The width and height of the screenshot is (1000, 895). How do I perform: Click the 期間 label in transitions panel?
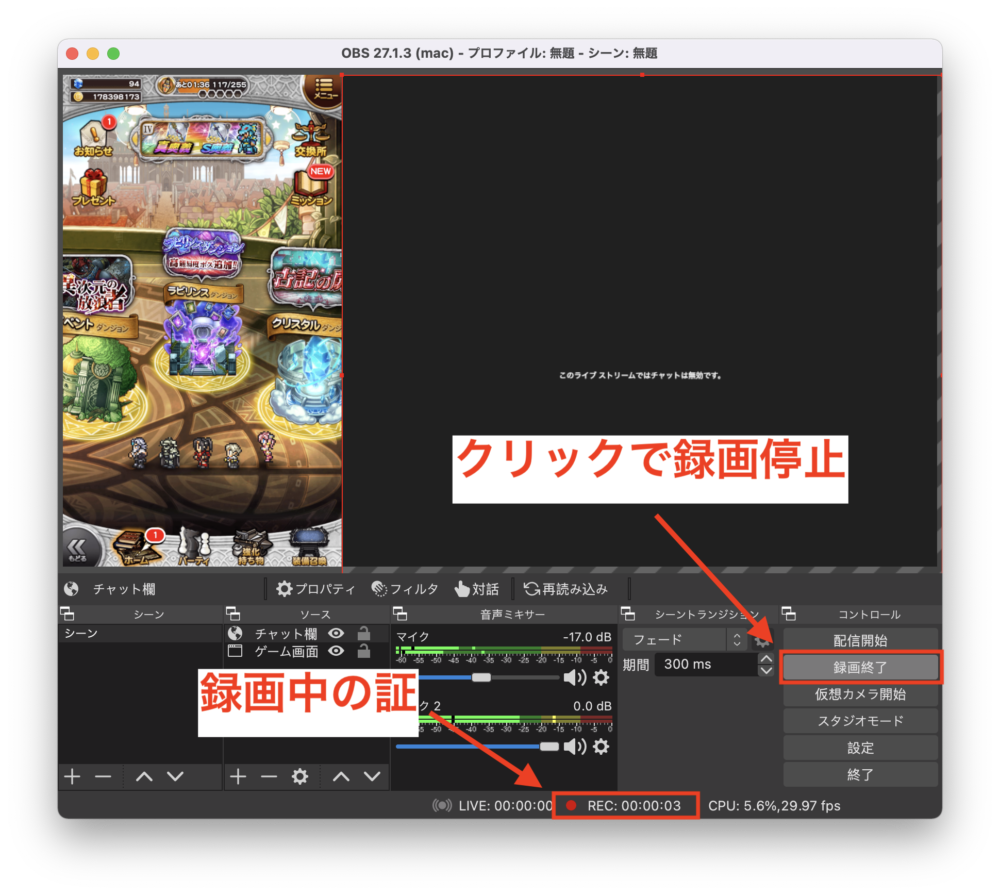coord(636,664)
